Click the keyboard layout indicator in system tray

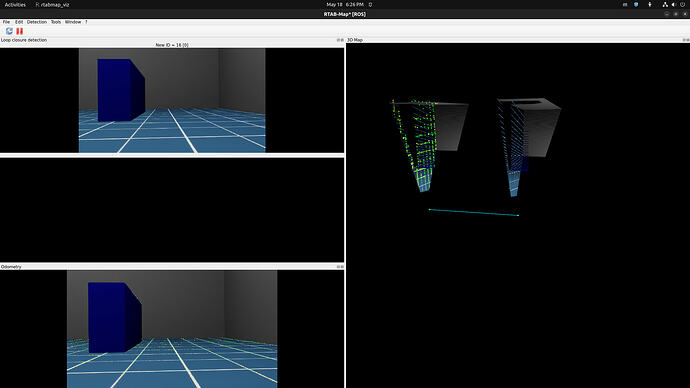[x=625, y=4]
